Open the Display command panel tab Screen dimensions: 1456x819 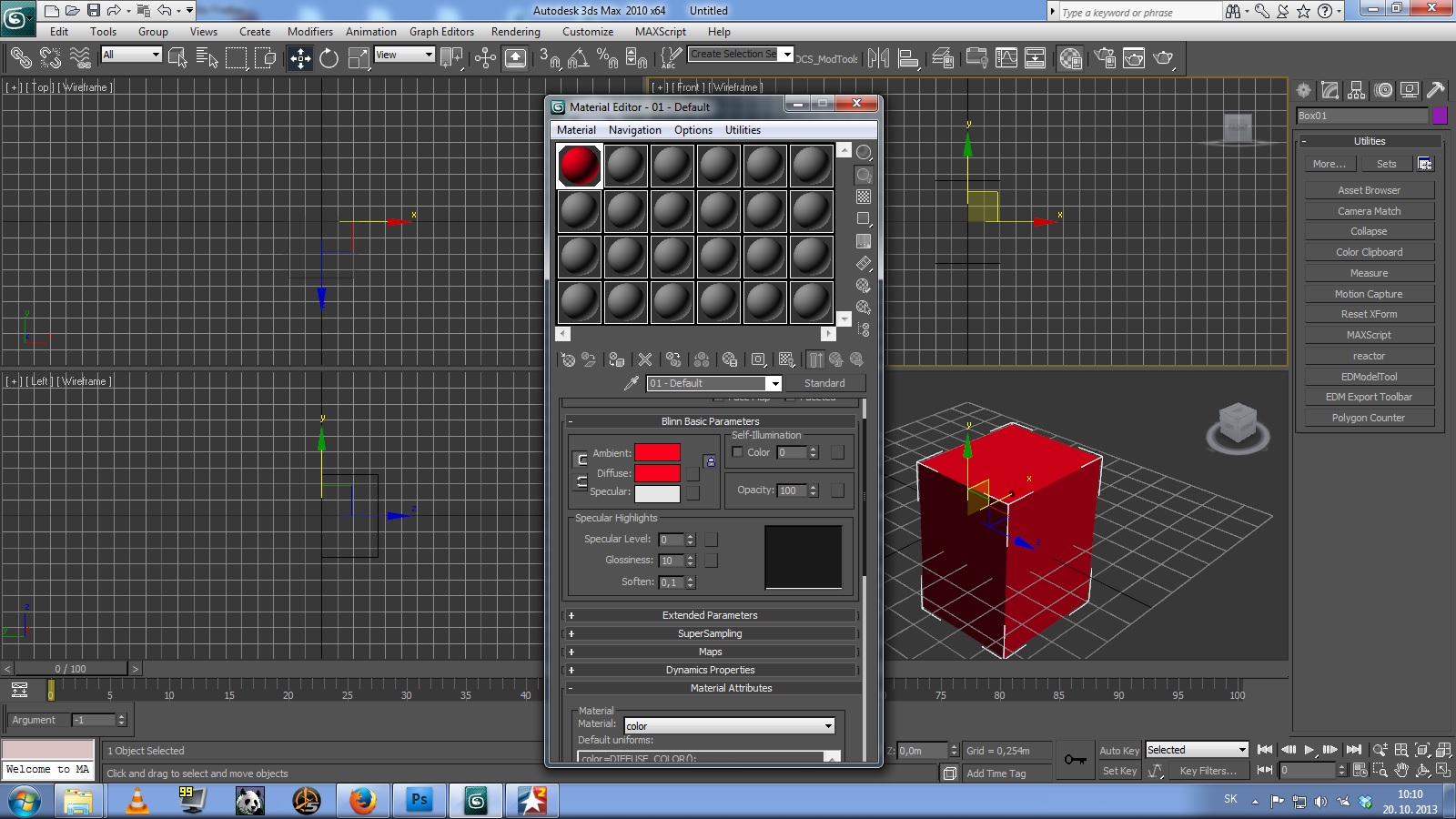point(1410,90)
